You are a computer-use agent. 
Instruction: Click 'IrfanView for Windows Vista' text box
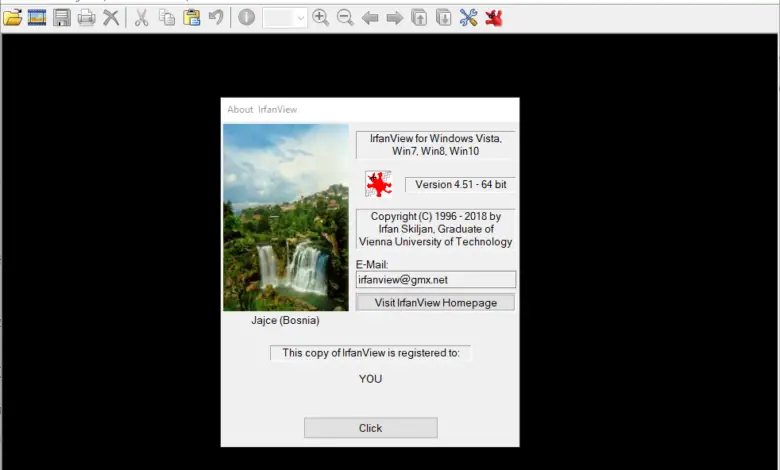click(435, 145)
